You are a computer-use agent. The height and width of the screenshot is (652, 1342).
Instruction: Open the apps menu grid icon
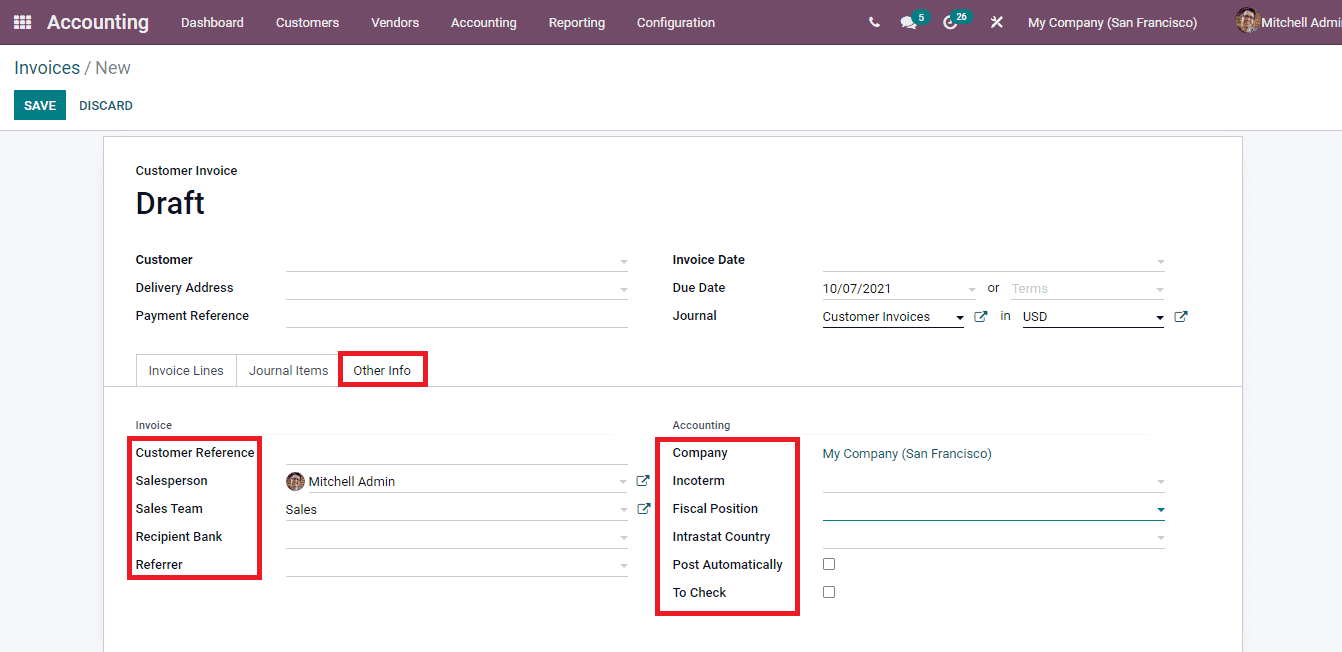point(21,22)
